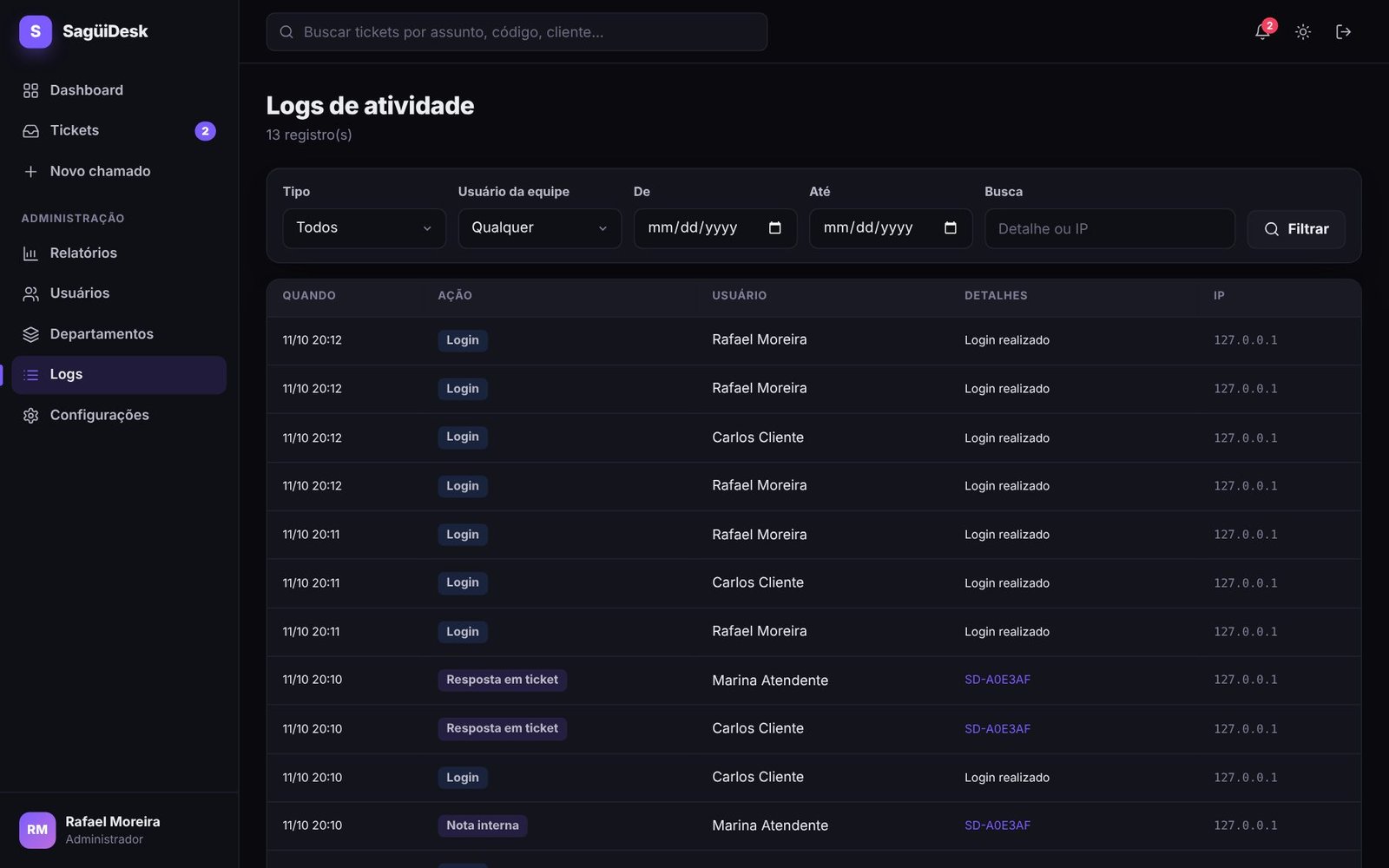The width and height of the screenshot is (1389, 868).
Task: Open the Tickets menu item
Action: (x=119, y=131)
